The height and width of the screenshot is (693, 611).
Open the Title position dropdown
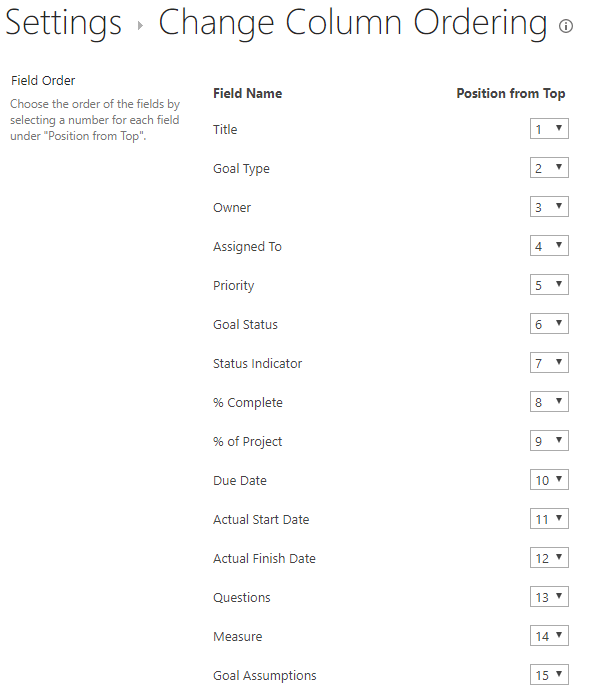click(549, 129)
